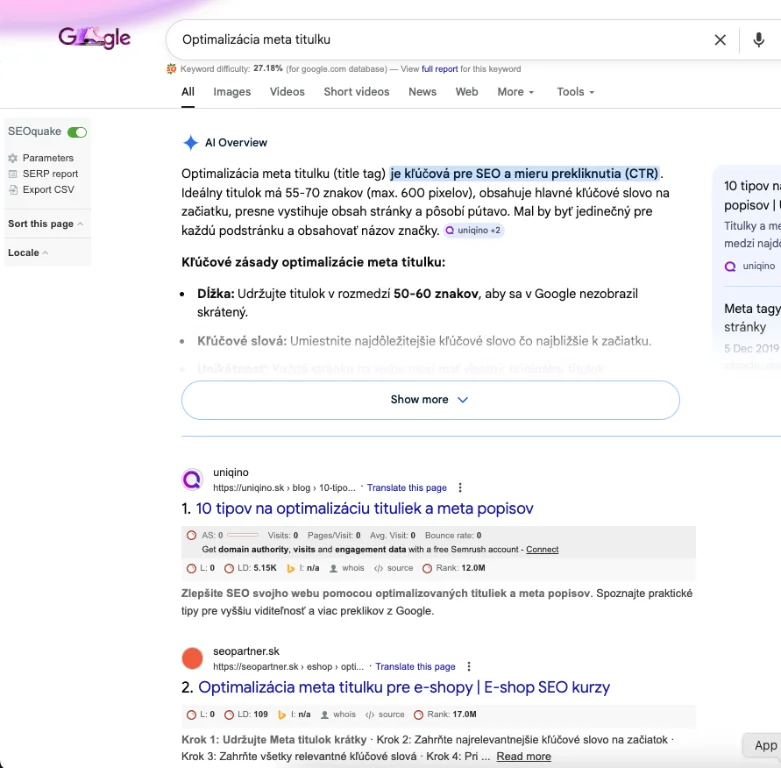
Task: Expand the Show more AI overview button
Action: click(430, 400)
